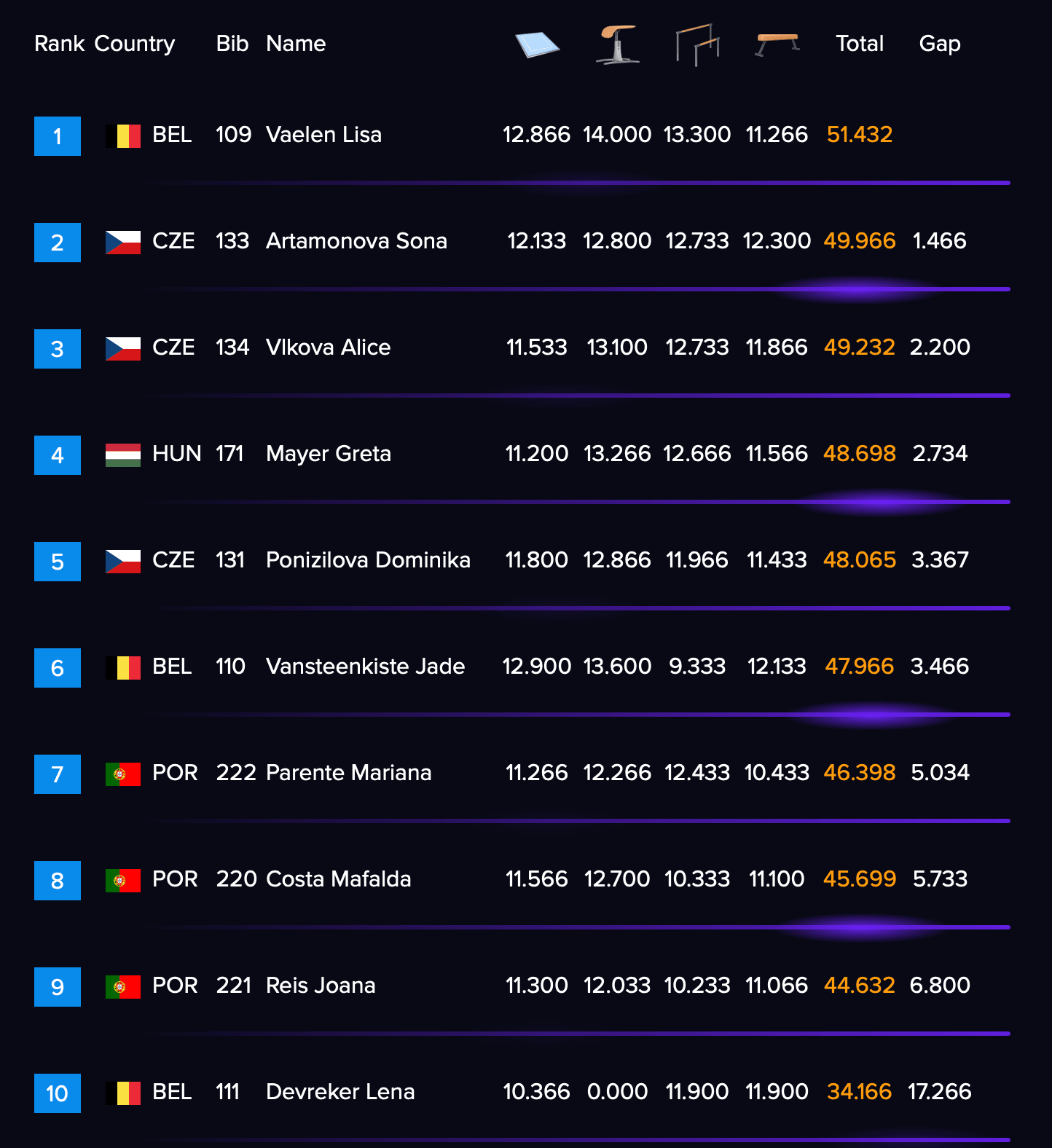Image resolution: width=1052 pixels, height=1148 pixels.
Task: Sort by the Total column header
Action: click(860, 44)
